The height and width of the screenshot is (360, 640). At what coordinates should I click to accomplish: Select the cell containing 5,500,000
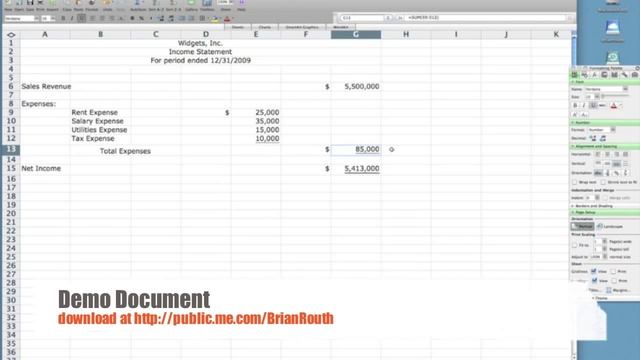[x=356, y=87]
